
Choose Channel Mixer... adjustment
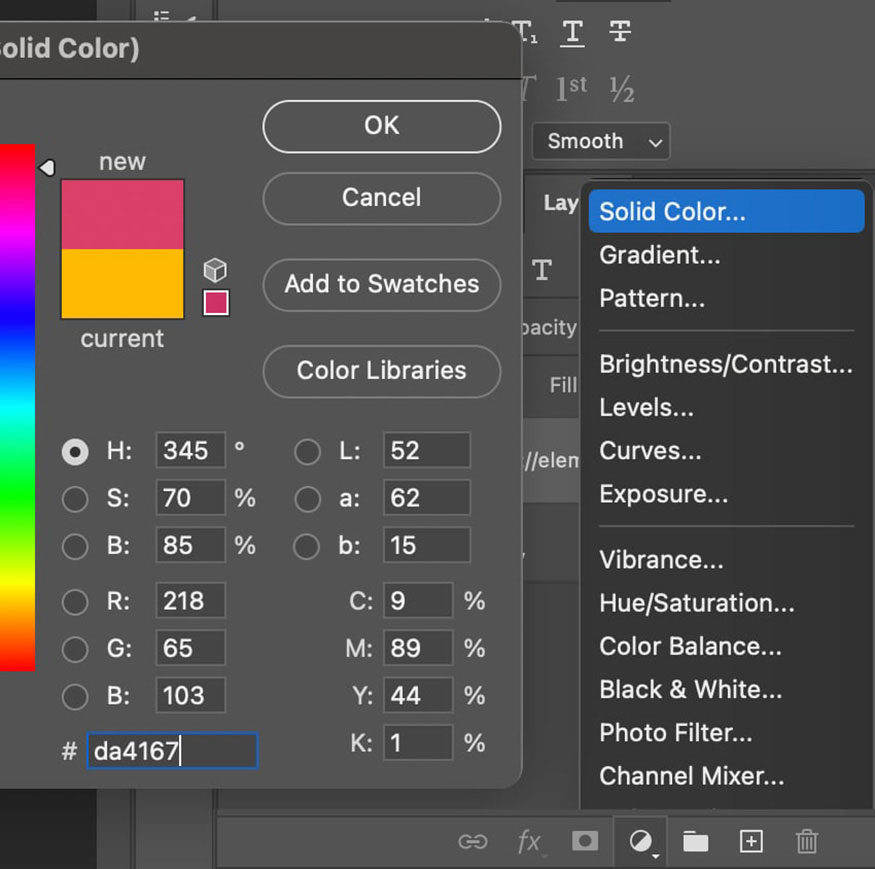click(x=726, y=776)
